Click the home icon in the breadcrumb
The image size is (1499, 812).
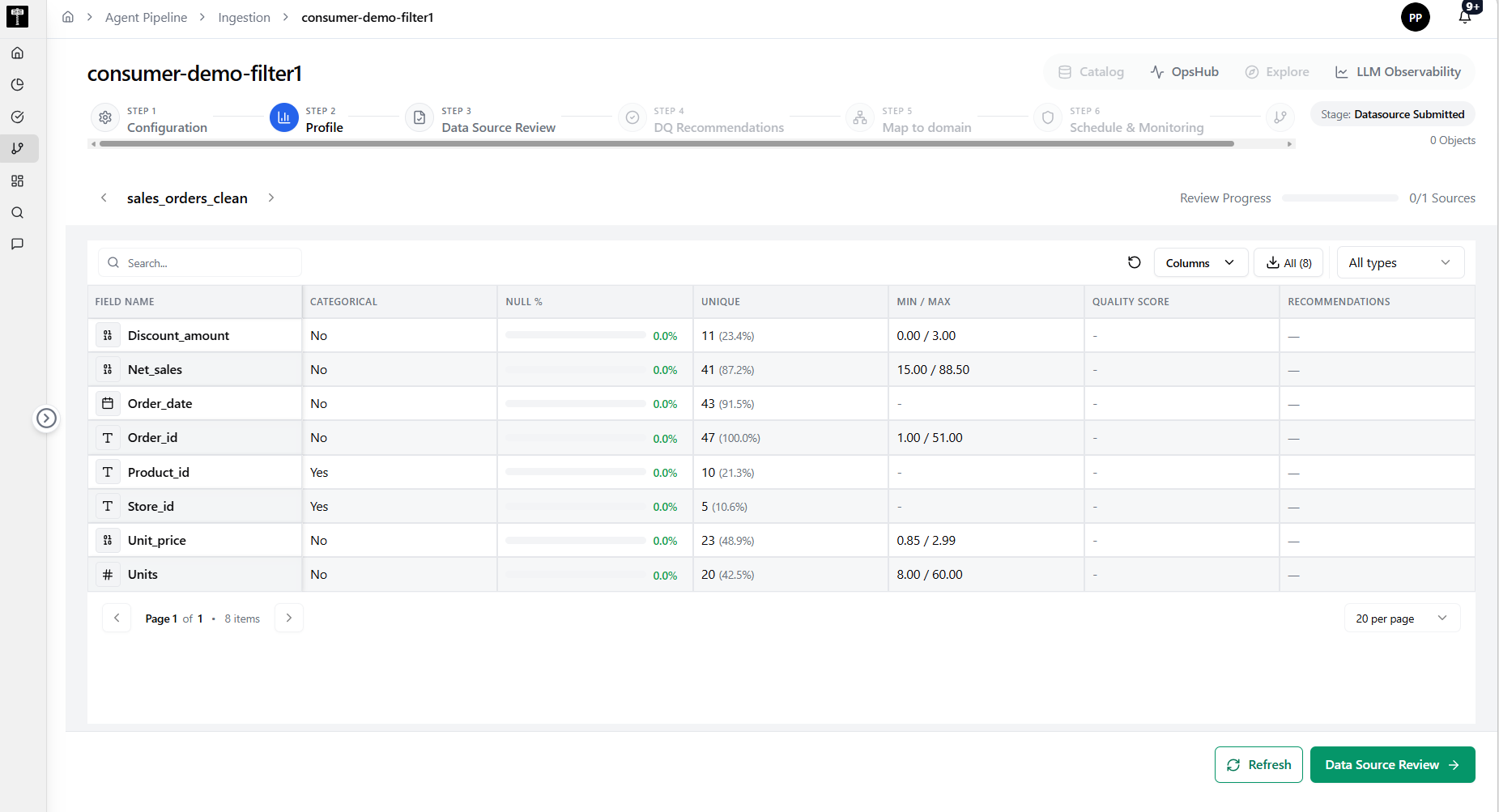tap(68, 17)
